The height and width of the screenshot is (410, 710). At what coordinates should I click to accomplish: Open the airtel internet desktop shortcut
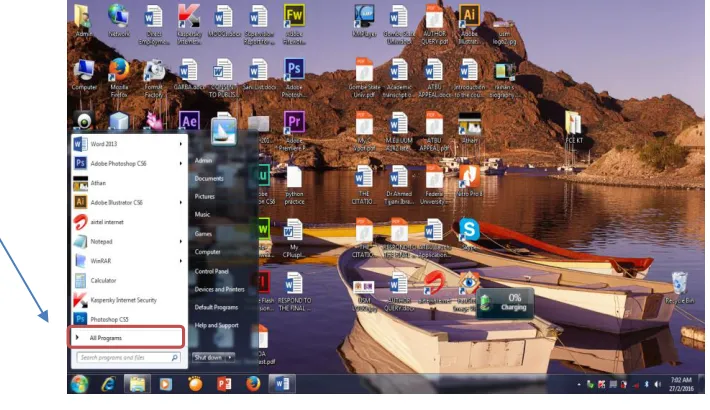point(434,287)
